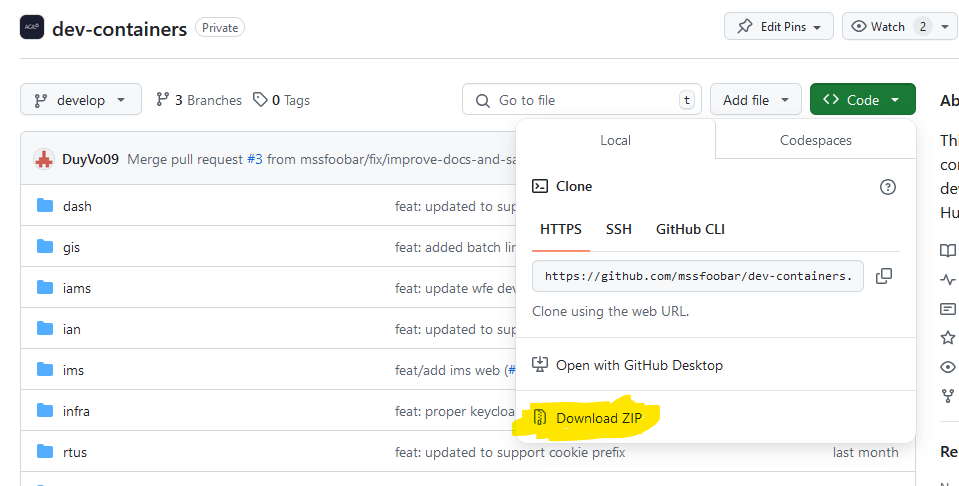The image size is (959, 486).
Task: Open the ian folder
Action: (x=72, y=330)
